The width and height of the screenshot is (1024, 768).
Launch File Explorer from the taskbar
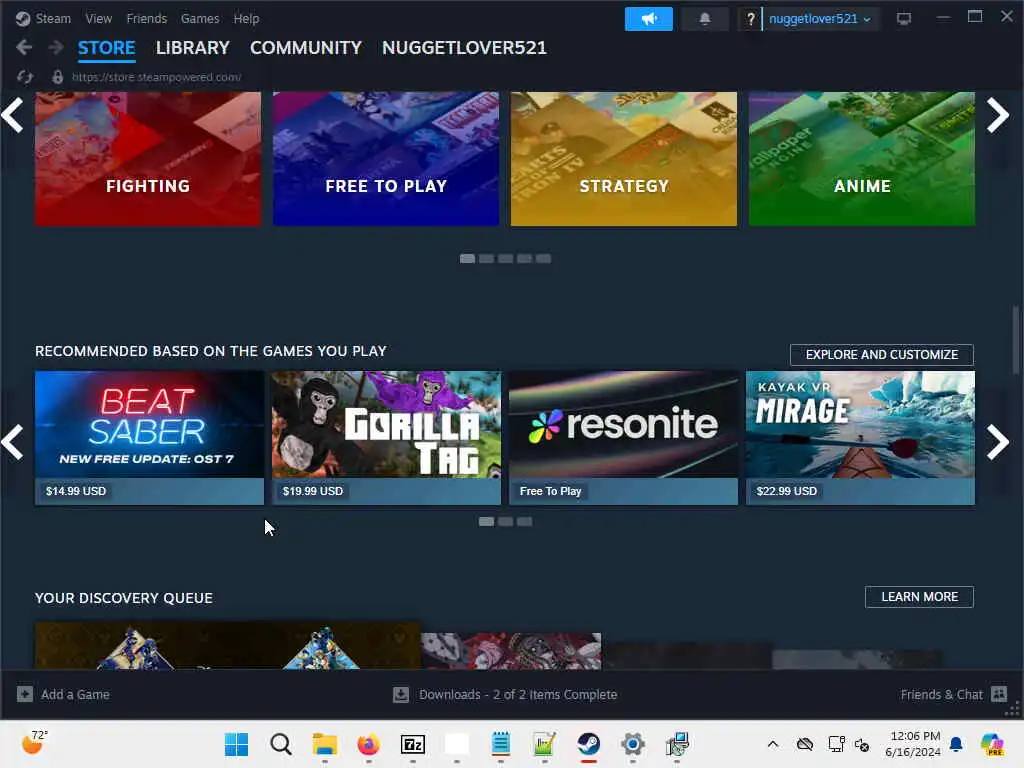[325, 744]
